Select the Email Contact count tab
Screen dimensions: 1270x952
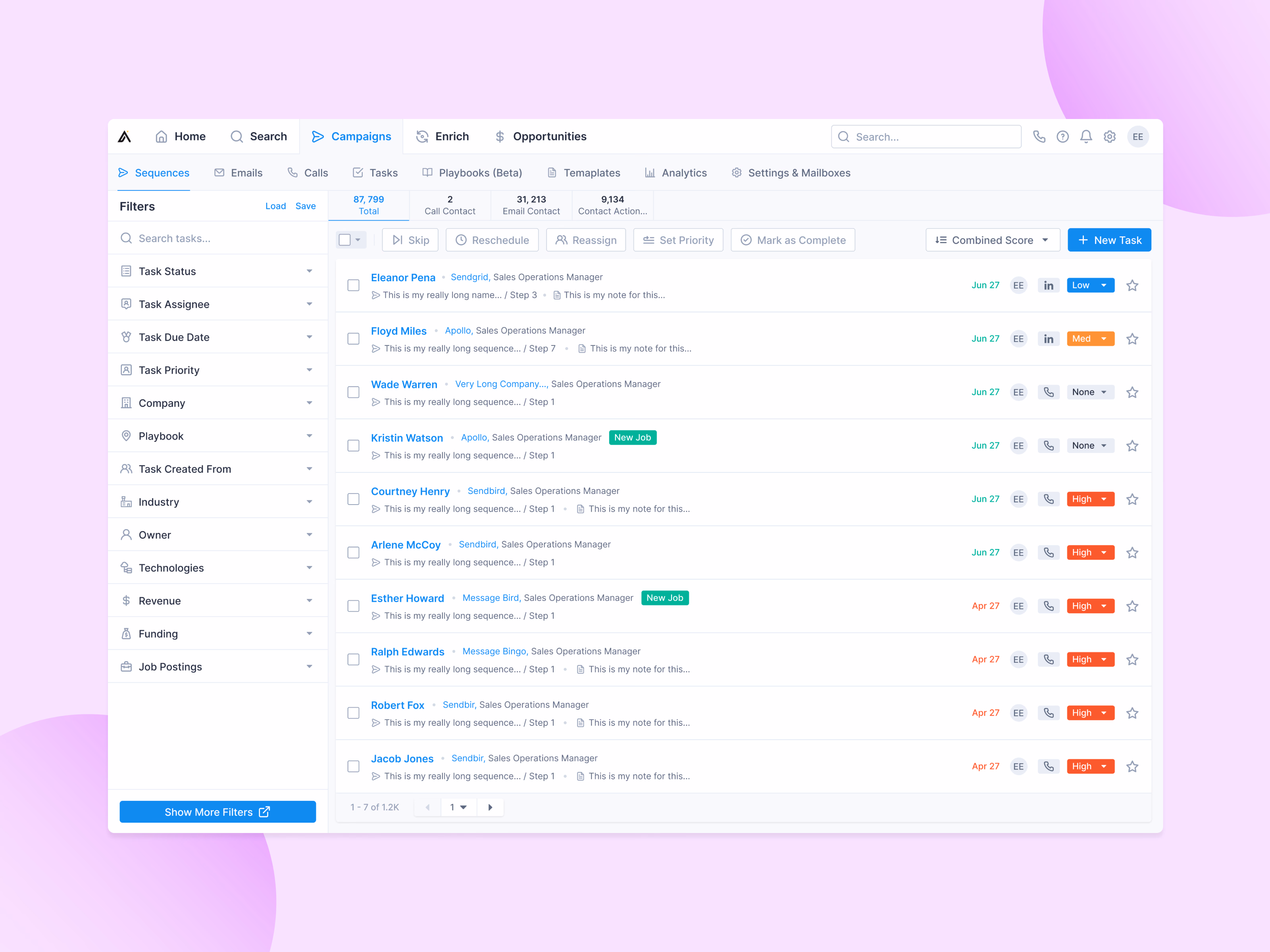531,205
